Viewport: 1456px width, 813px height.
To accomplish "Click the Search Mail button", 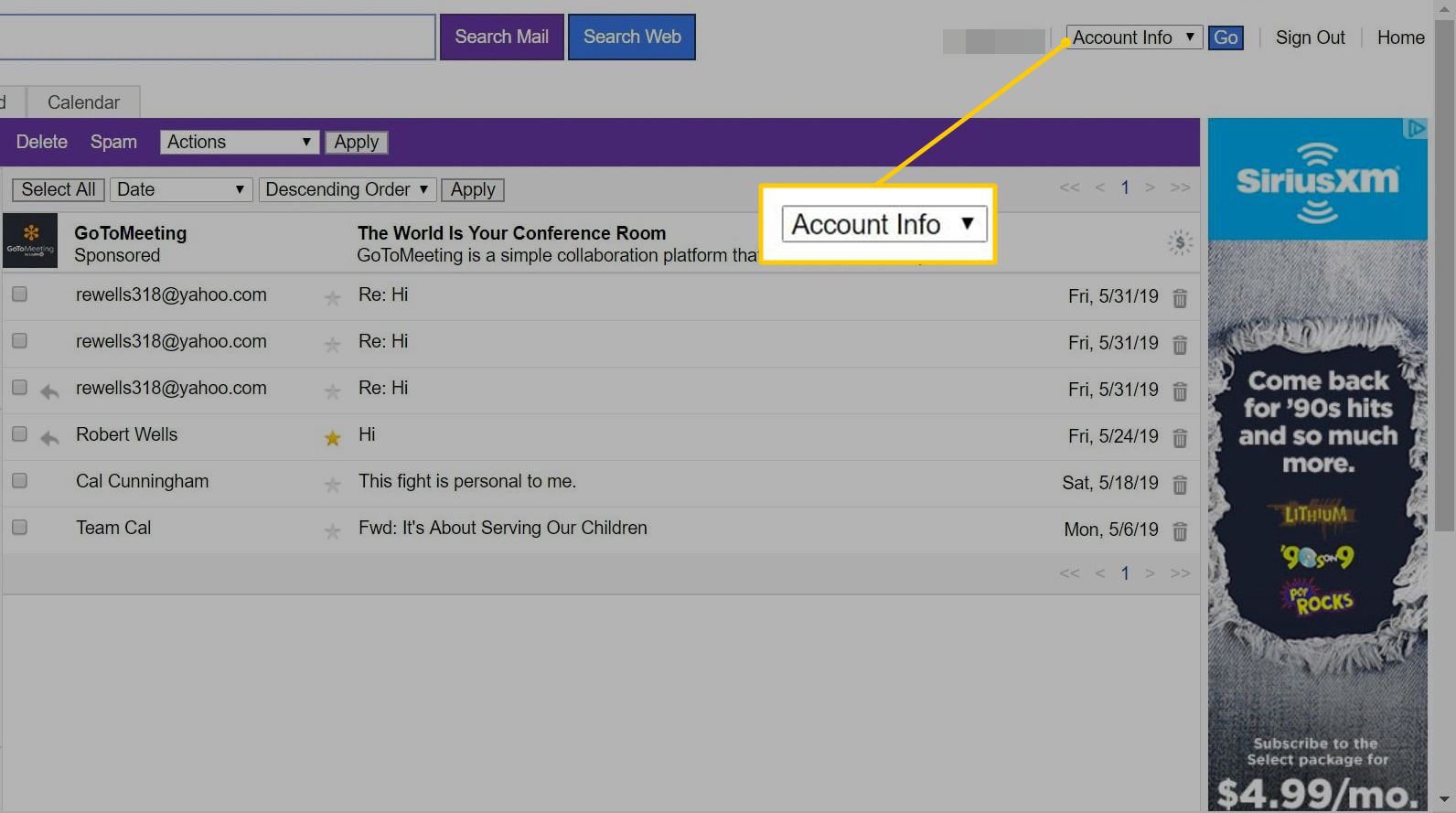I will coord(502,37).
